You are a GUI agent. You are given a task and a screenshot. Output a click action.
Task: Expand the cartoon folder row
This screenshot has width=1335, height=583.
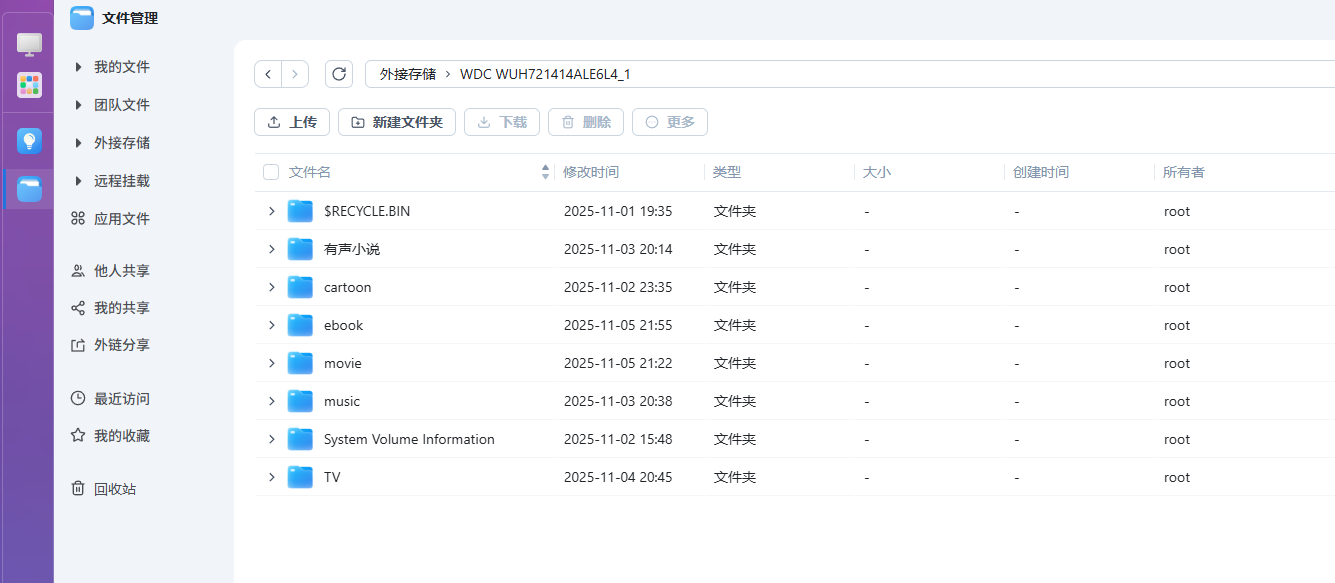[271, 287]
